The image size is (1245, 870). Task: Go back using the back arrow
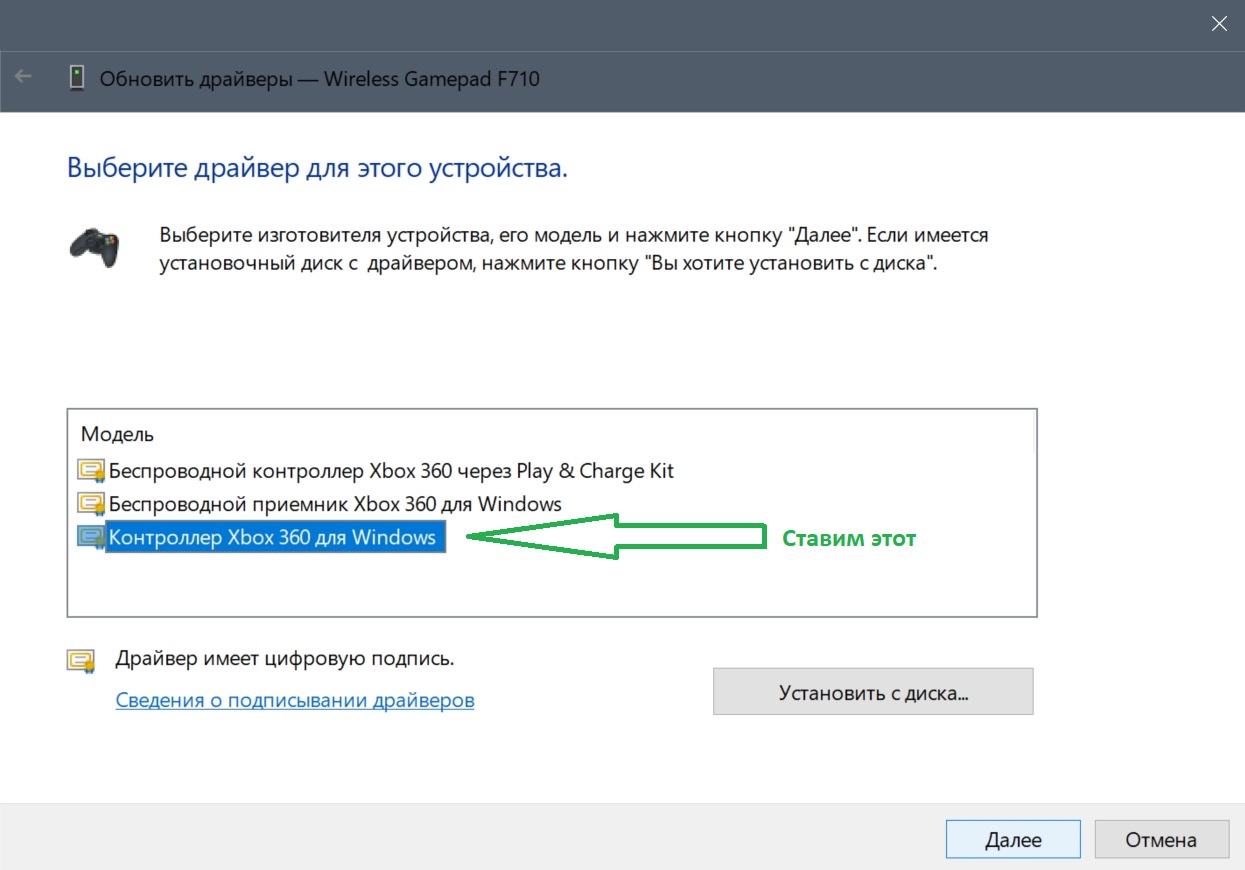pos(24,77)
